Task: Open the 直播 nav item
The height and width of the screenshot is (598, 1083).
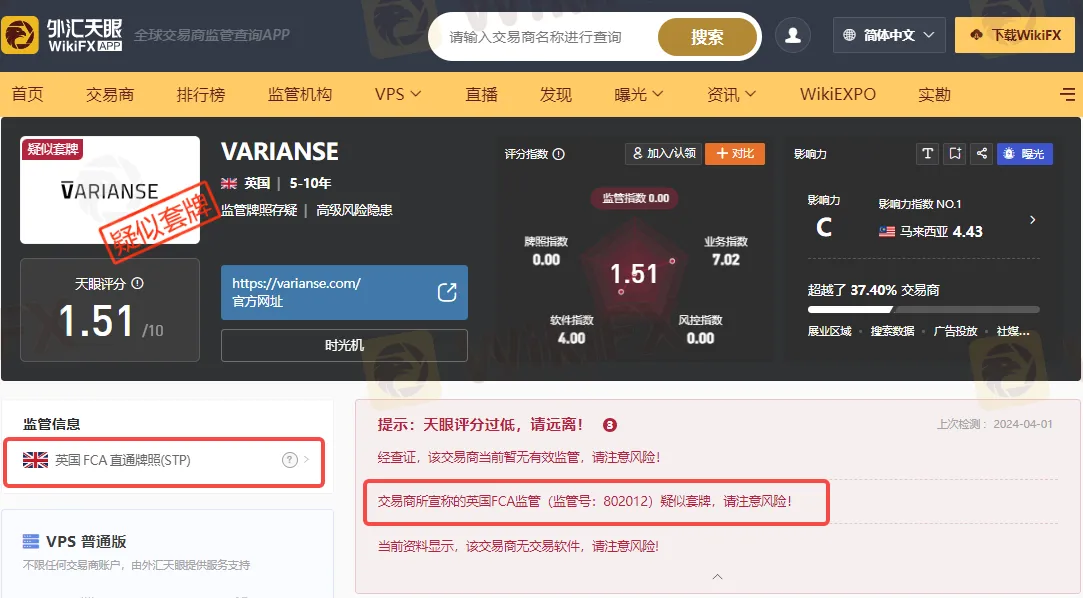Action: pos(481,94)
